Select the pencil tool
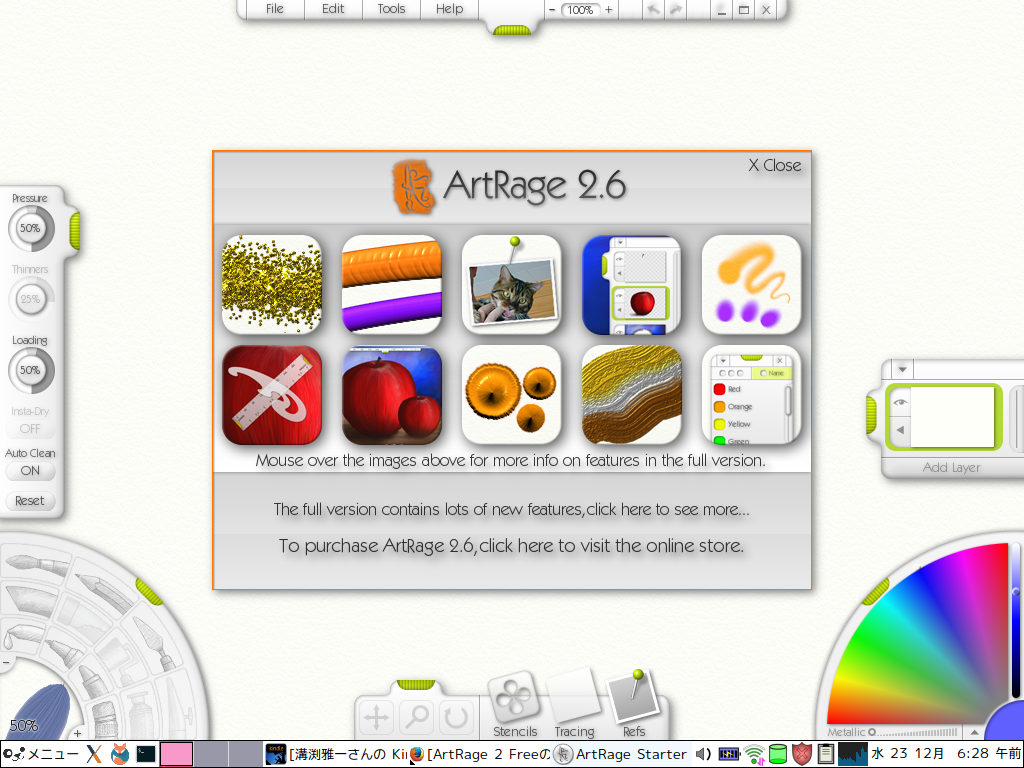Viewport: 1024px width, 768px height. [x=103, y=589]
